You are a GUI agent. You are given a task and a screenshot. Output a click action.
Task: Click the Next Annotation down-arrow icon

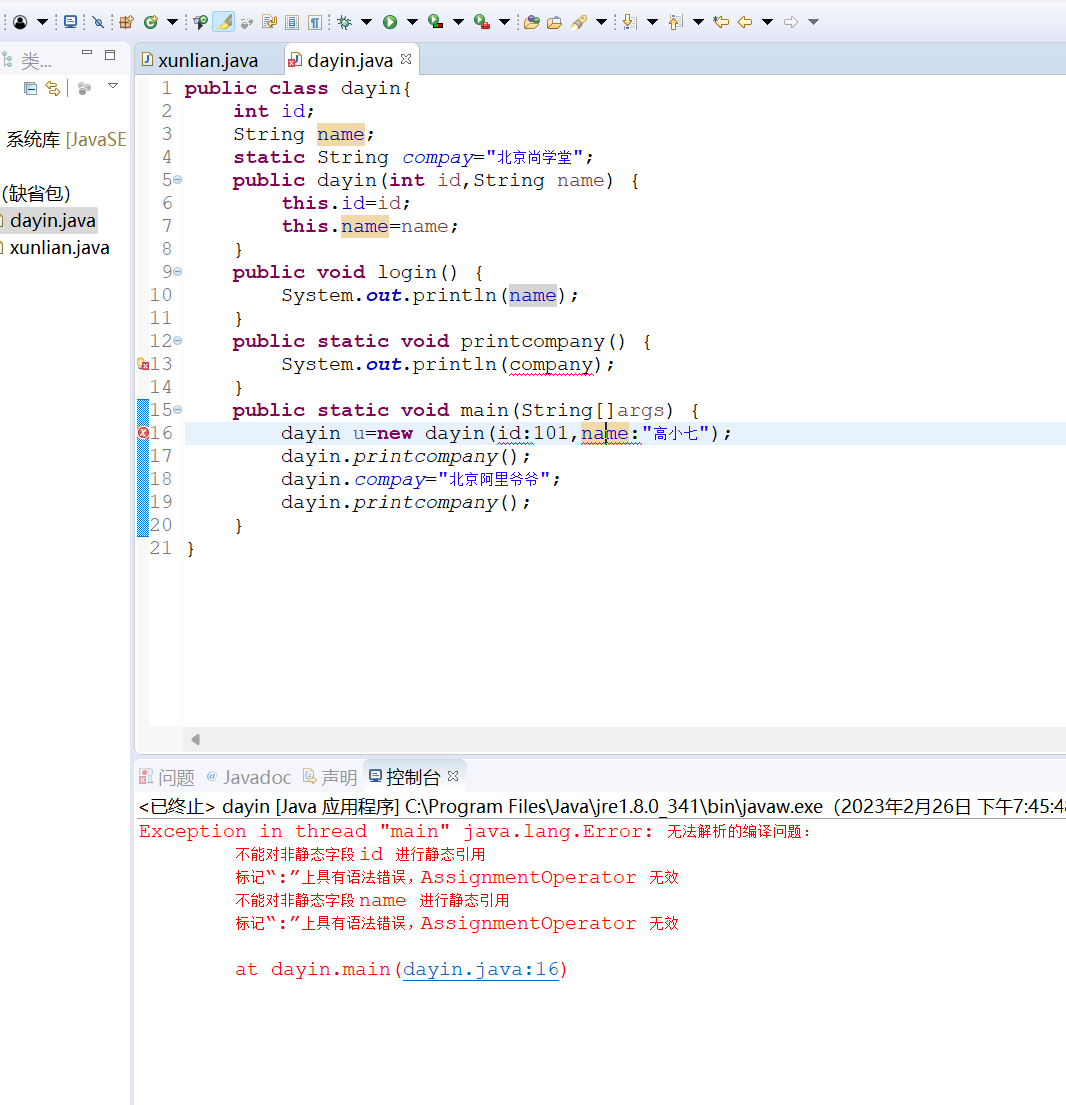coord(630,22)
